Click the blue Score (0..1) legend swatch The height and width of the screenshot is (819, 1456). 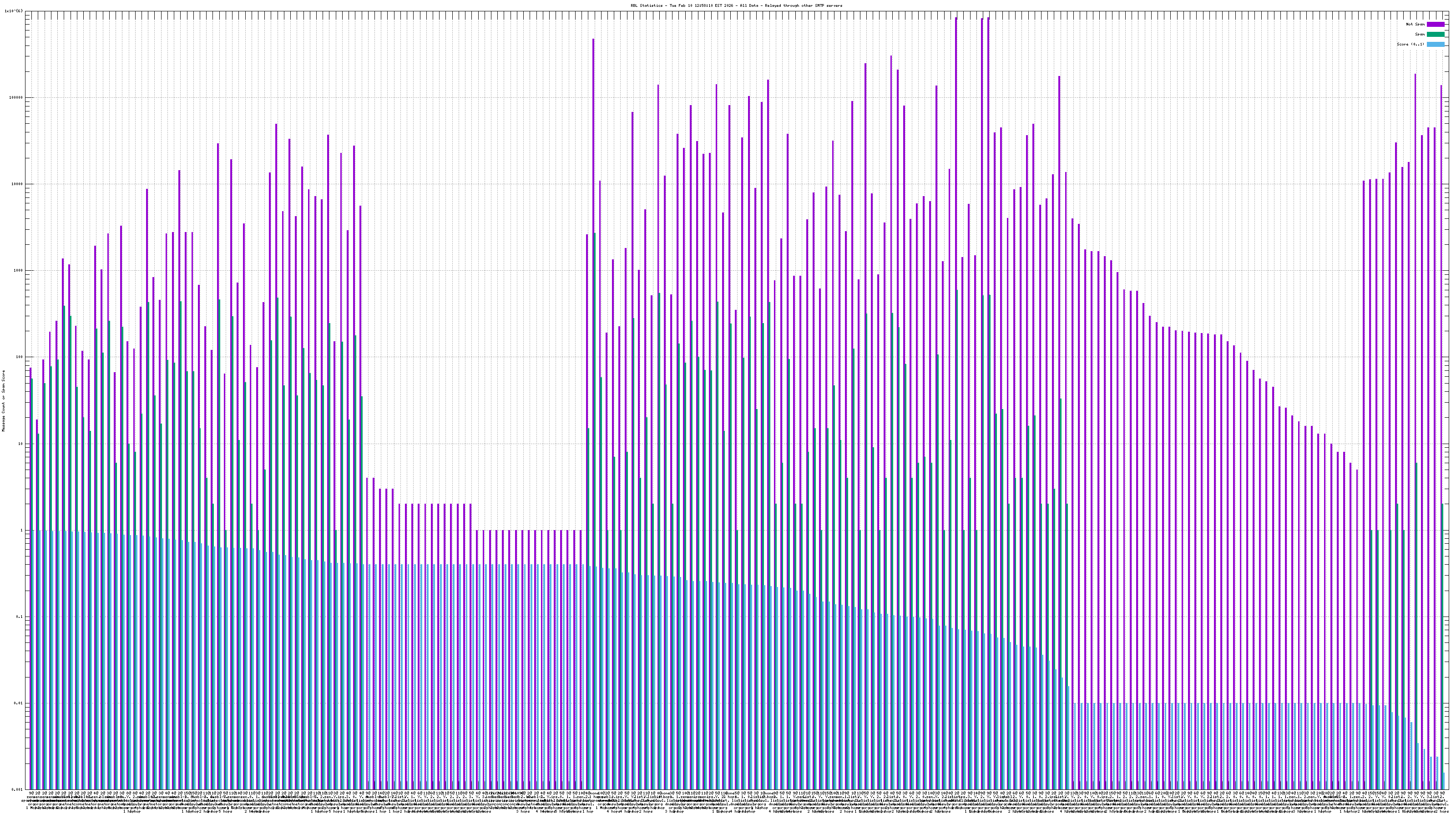pos(1435,44)
